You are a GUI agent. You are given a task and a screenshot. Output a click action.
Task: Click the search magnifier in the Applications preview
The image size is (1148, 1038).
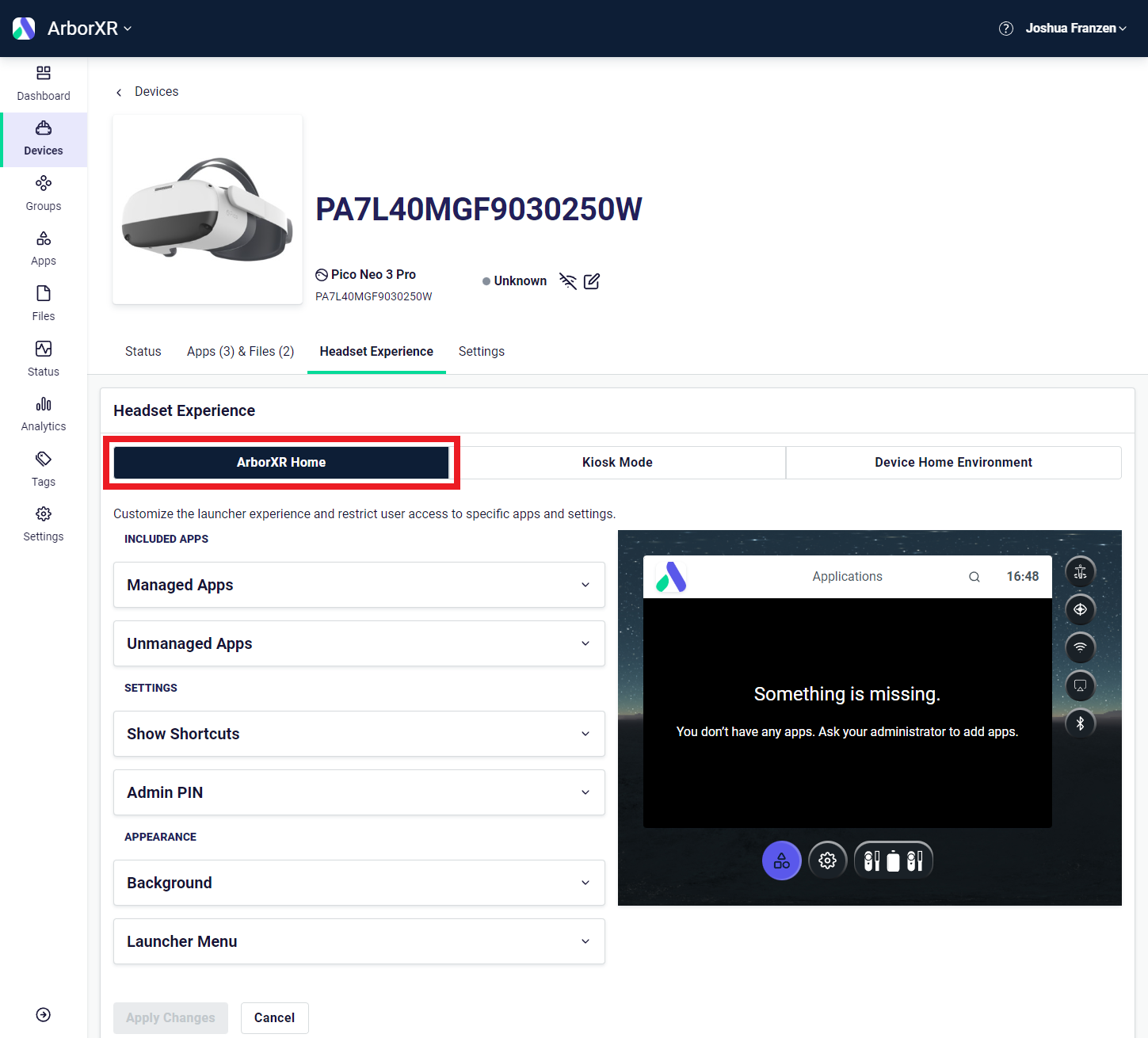click(974, 576)
